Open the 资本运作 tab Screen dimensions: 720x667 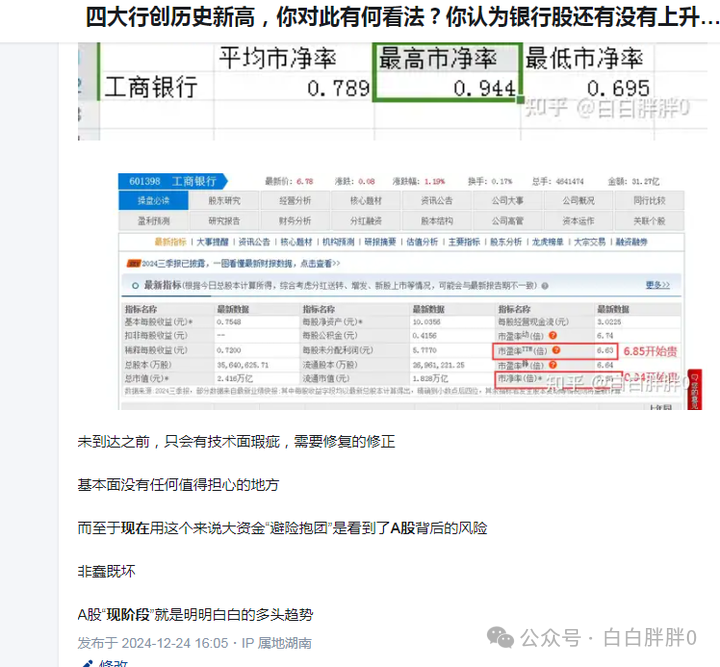click(x=578, y=221)
